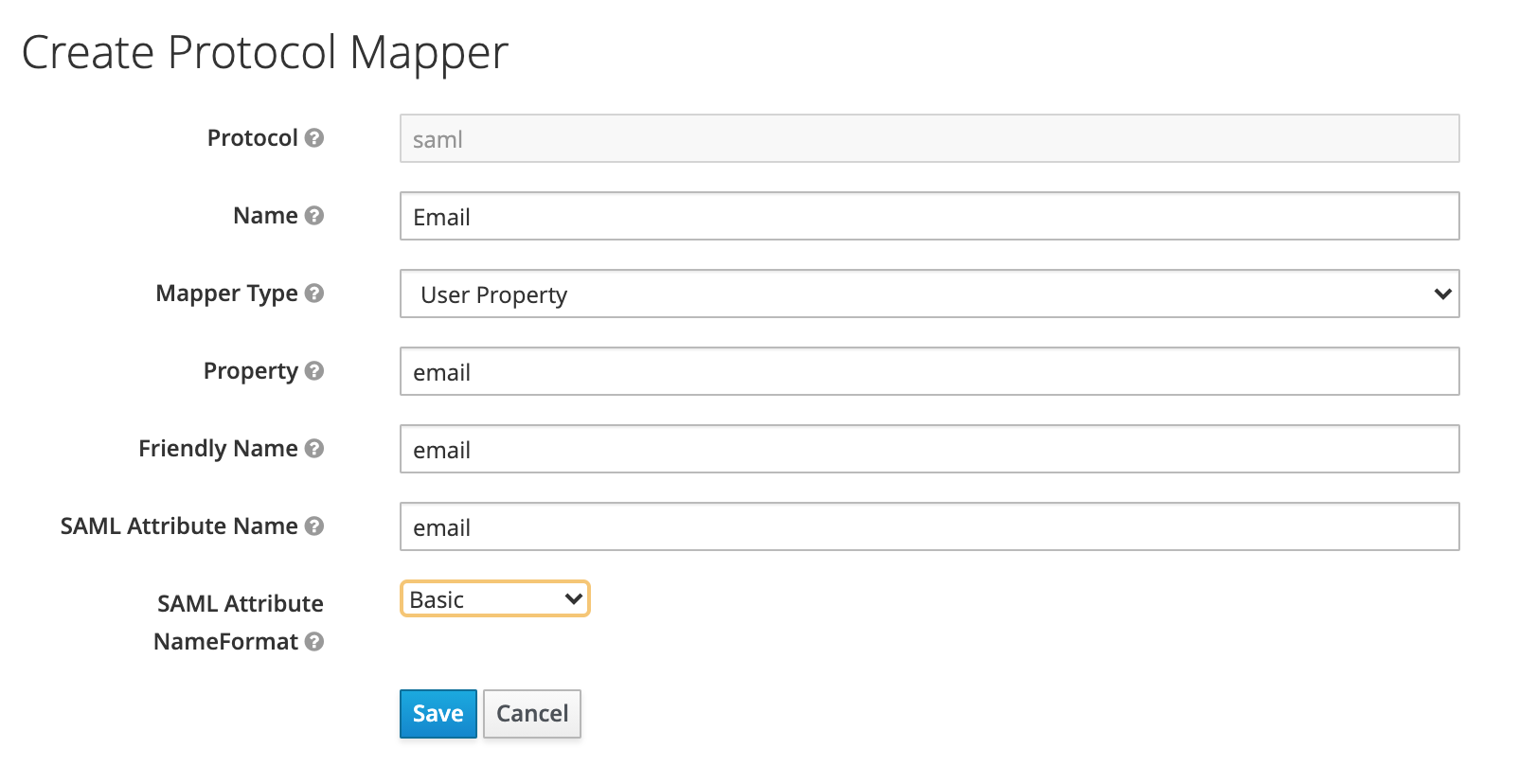Click the disabled Protocol field showing saml

[928, 139]
